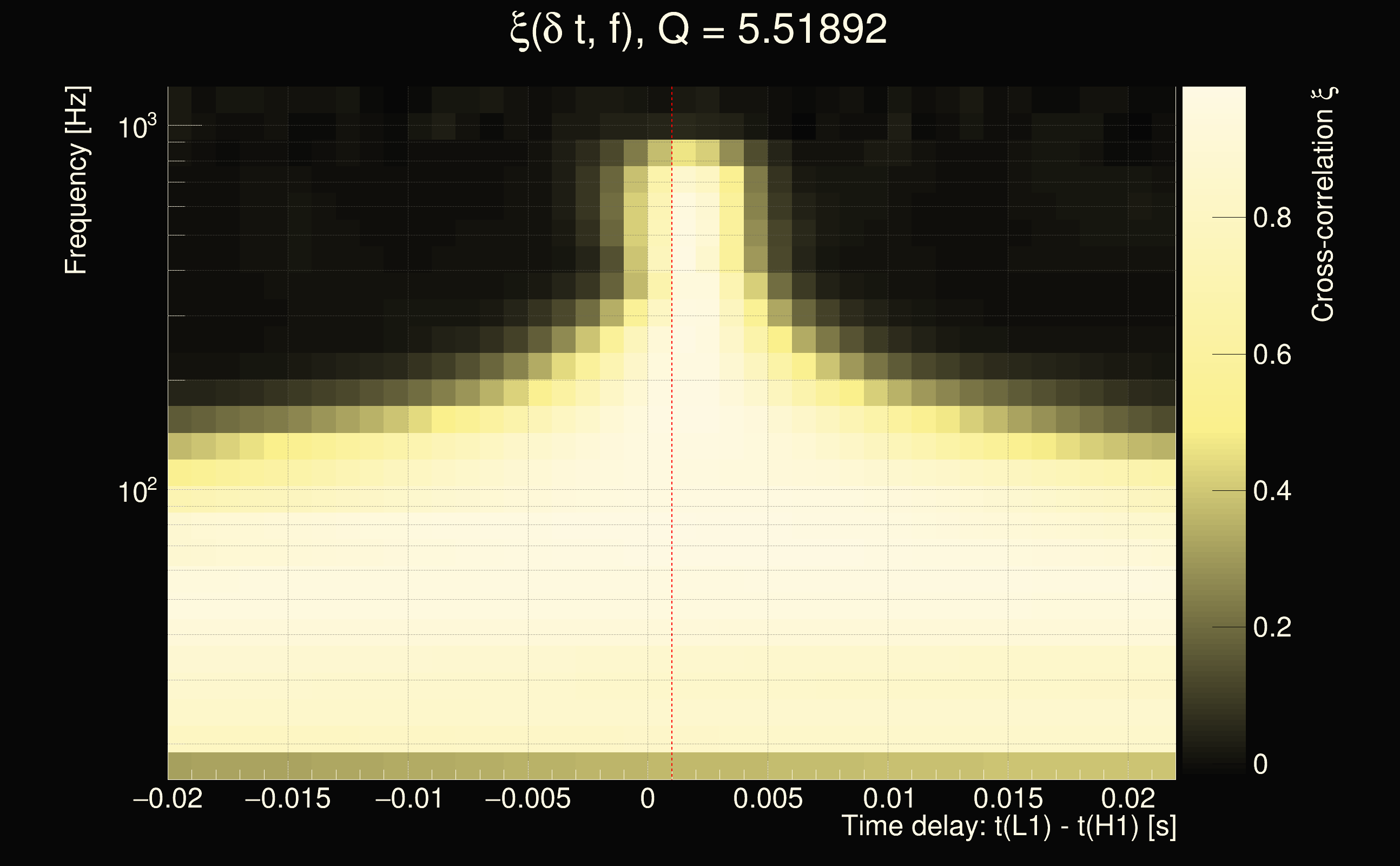Click the 0.01 time delay tick label
The height and width of the screenshot is (866, 1400).
[888, 799]
